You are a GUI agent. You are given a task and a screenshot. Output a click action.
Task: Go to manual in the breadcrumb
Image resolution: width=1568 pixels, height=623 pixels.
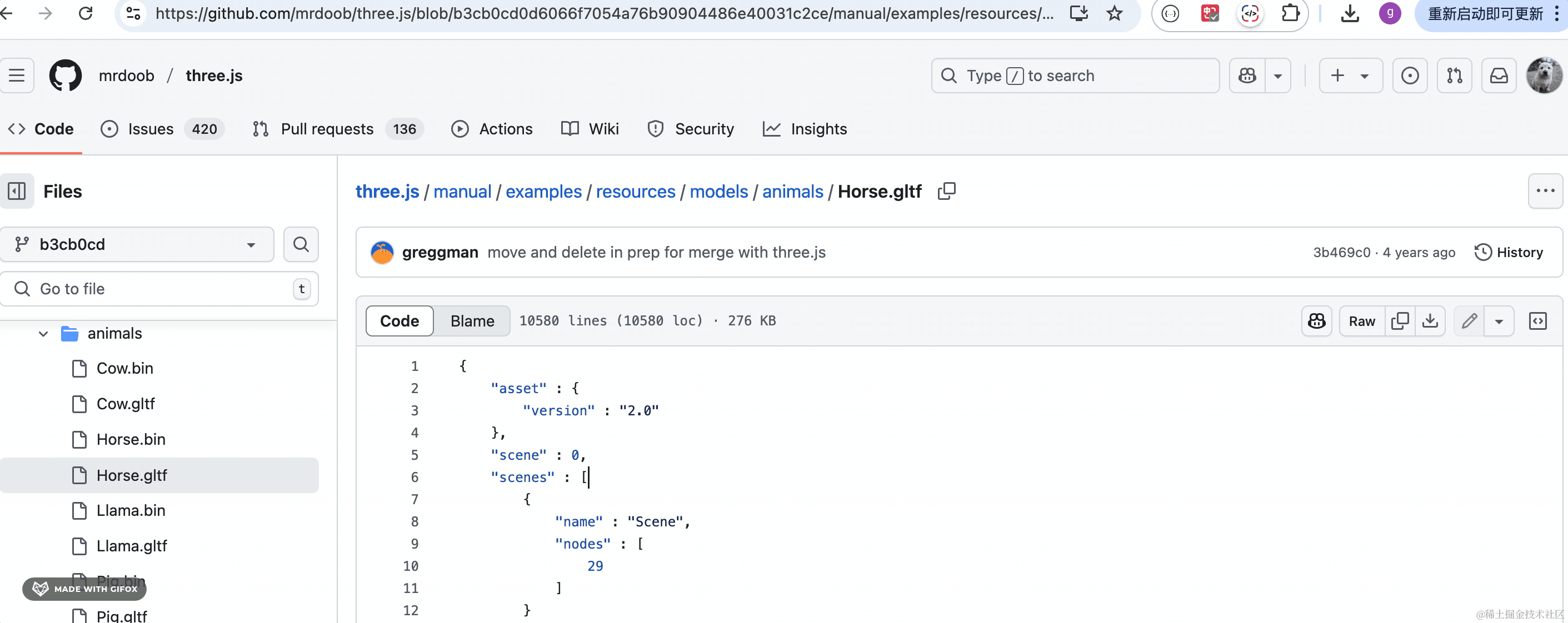[462, 191]
